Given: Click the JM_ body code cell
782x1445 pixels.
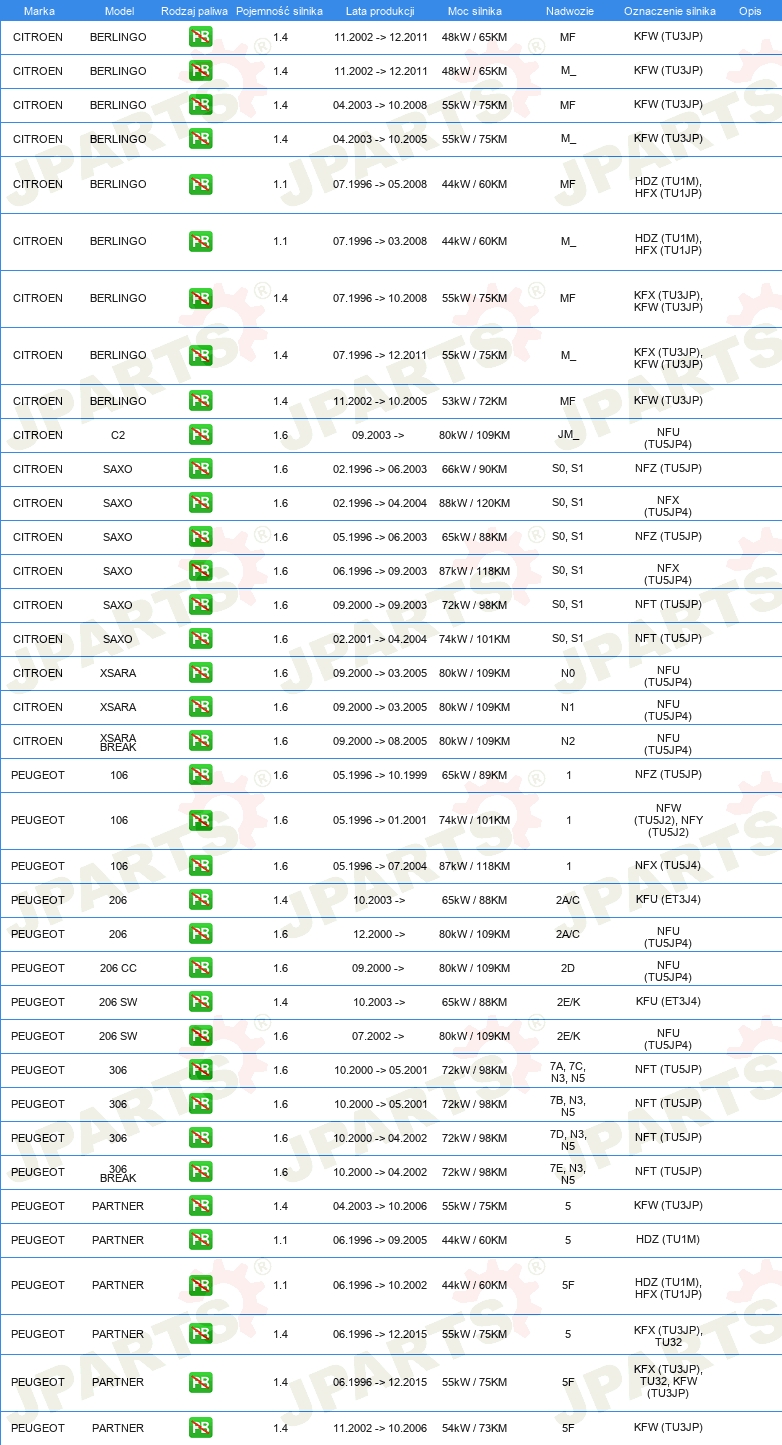Looking at the screenshot, I should (568, 435).
